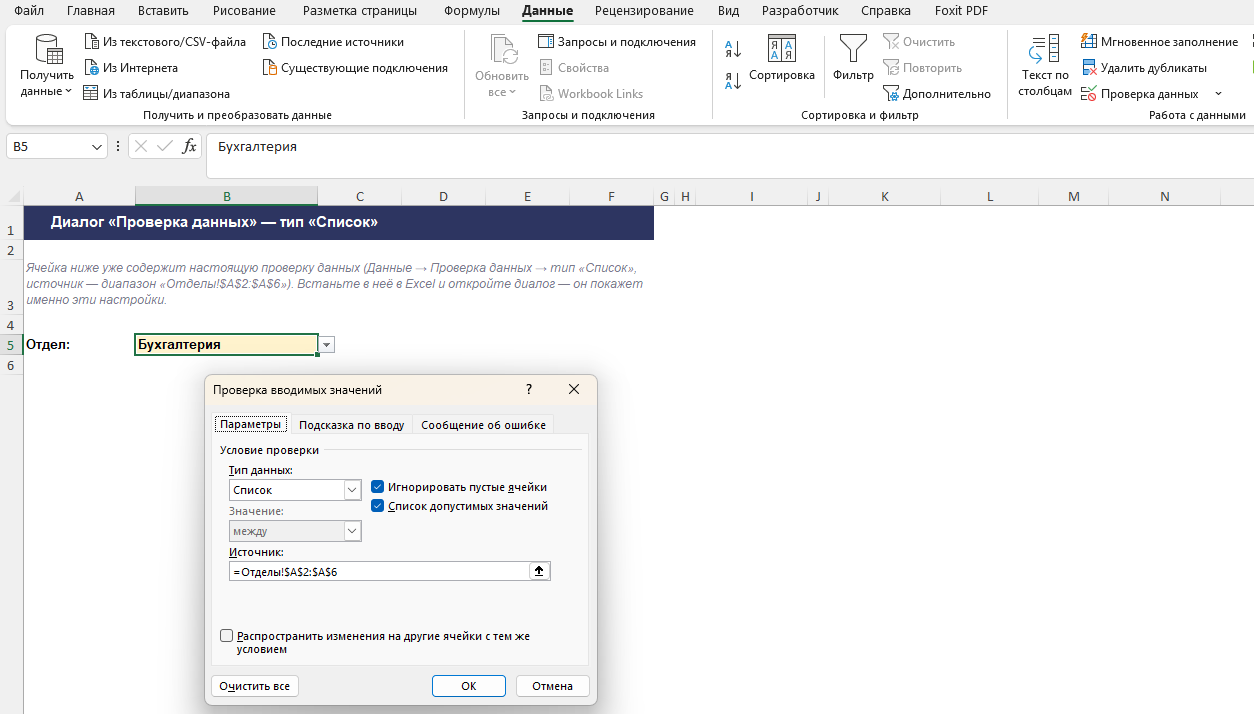
Task: Select the Разметка страницы ribbon tab
Action: click(362, 11)
